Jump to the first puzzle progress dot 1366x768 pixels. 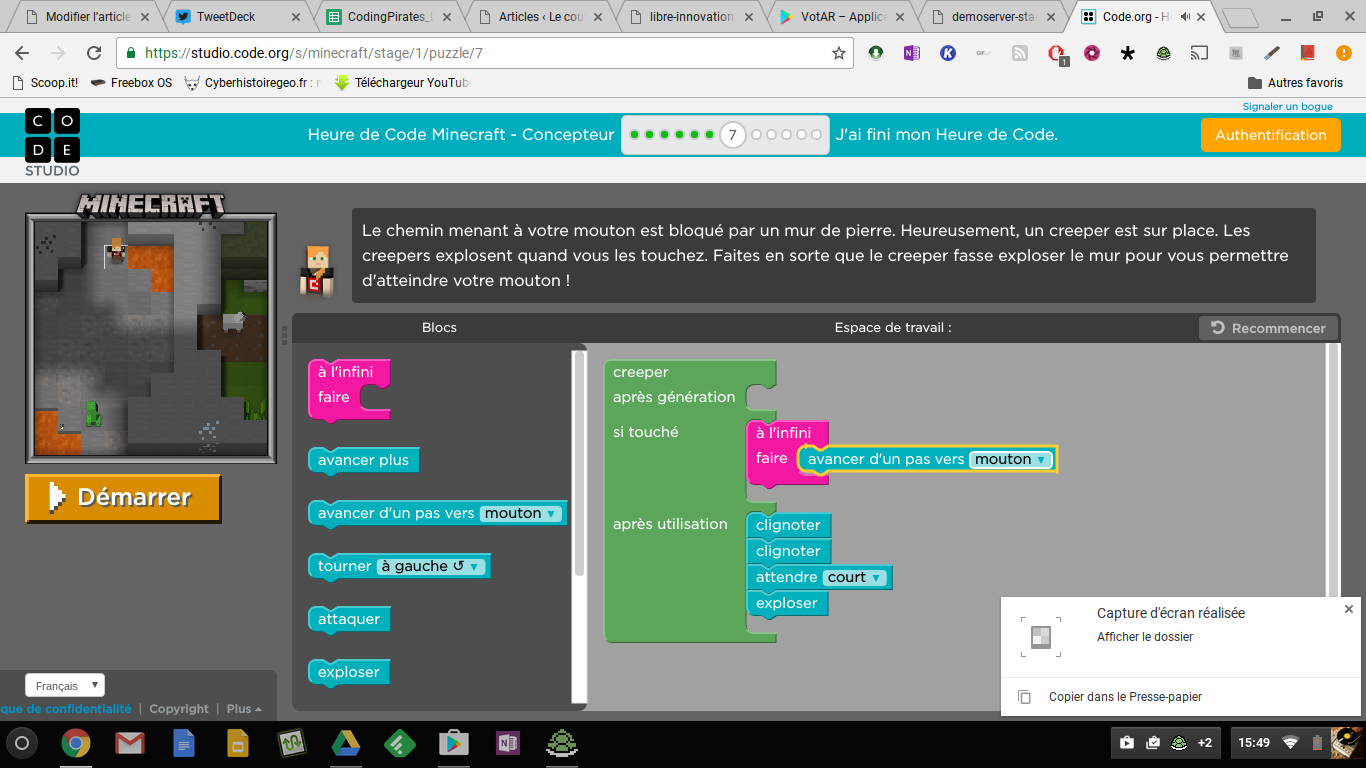tap(634, 135)
